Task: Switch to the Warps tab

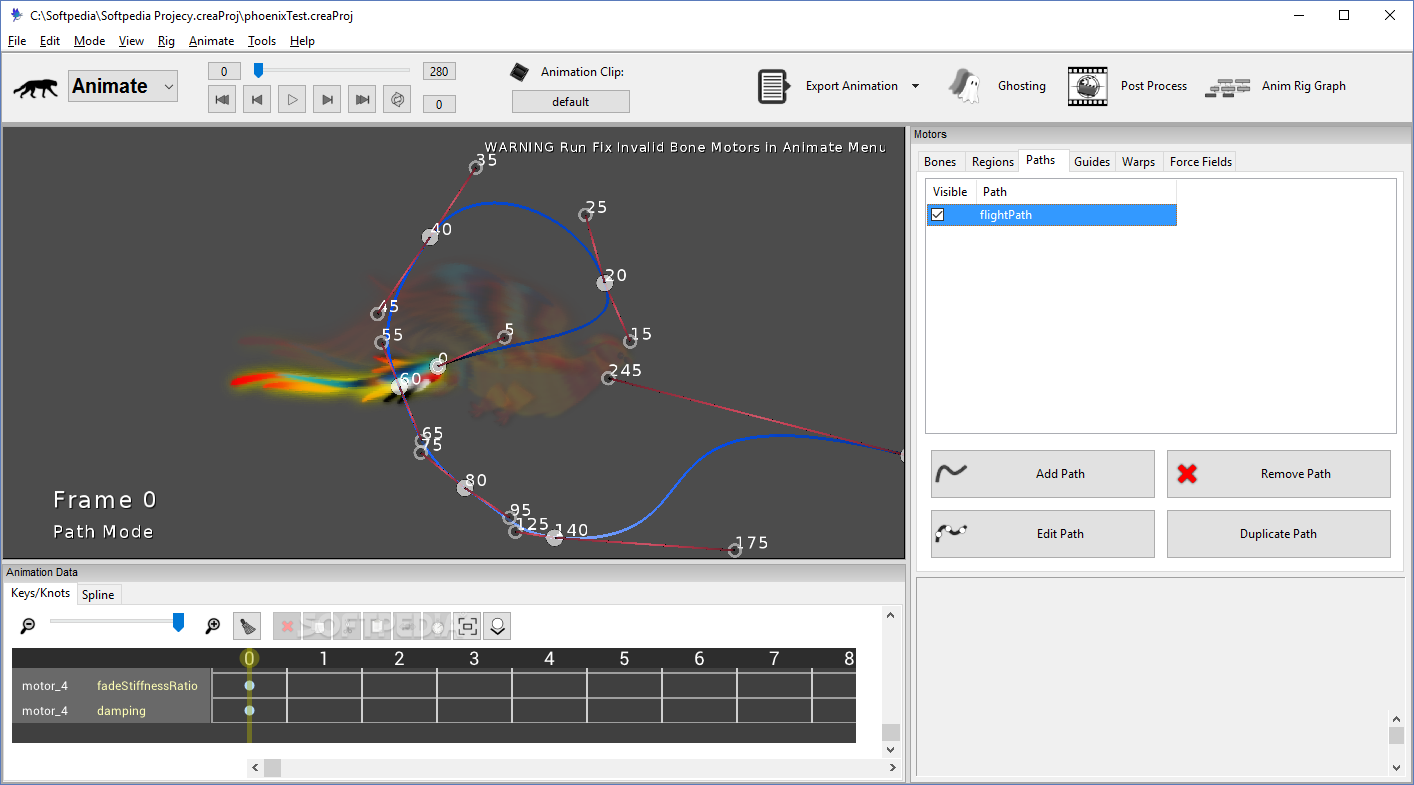Action: point(1138,162)
